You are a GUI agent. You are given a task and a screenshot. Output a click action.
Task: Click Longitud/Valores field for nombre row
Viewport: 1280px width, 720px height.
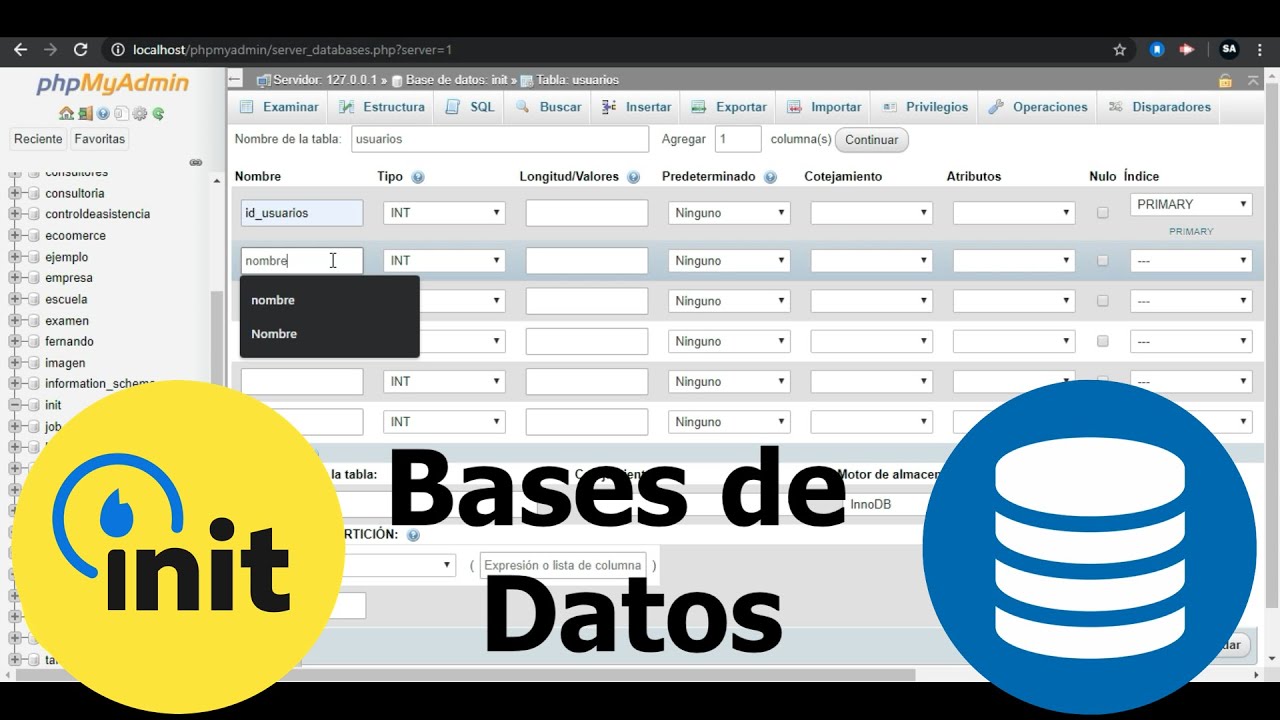[587, 261]
